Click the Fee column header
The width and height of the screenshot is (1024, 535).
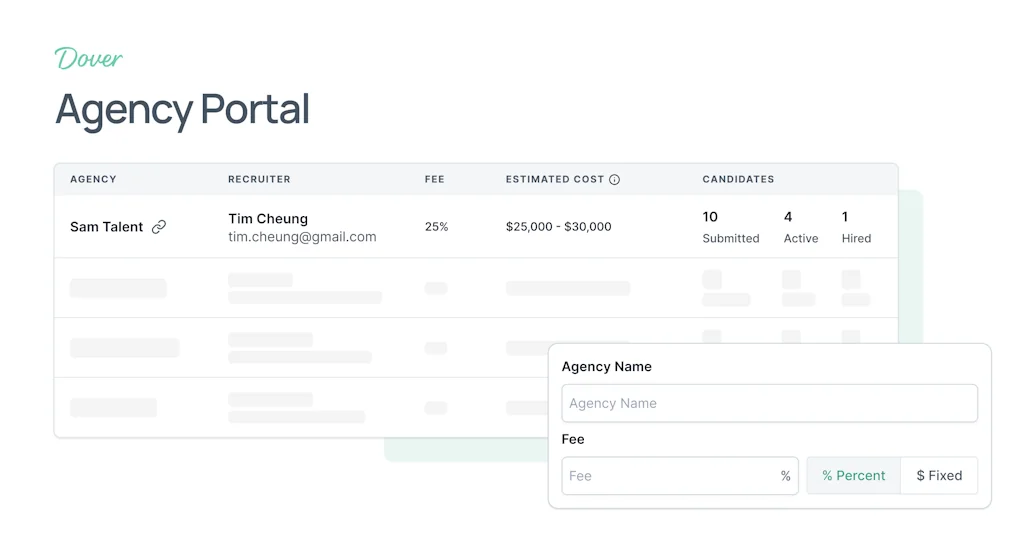click(x=434, y=179)
